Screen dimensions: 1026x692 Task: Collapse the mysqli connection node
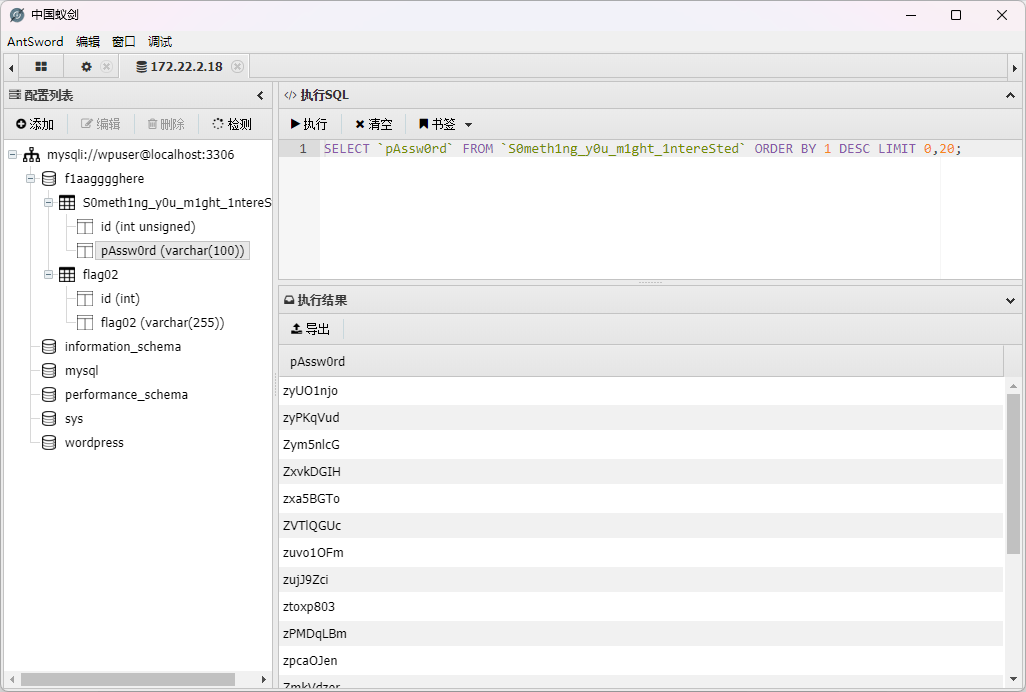[x=12, y=155]
